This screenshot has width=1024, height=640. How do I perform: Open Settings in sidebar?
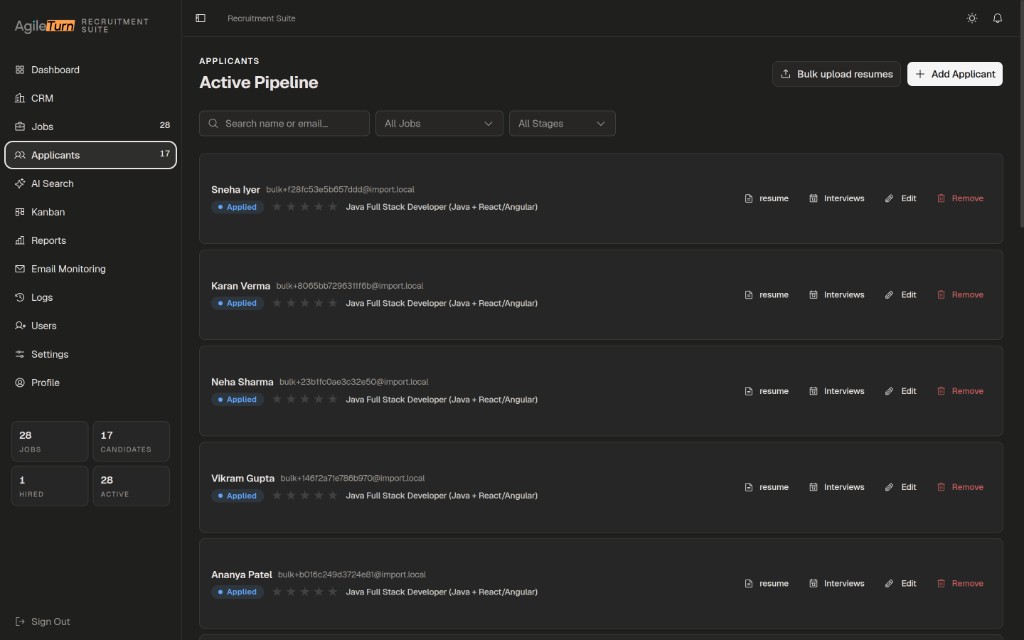pos(90,354)
